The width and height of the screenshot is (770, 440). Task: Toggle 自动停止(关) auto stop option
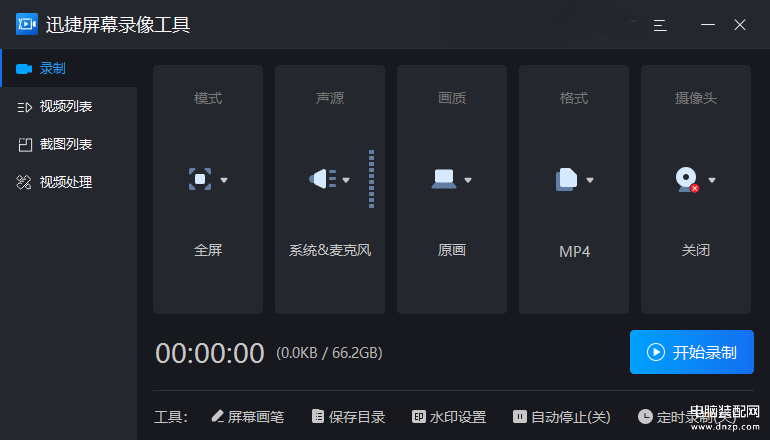(562, 417)
